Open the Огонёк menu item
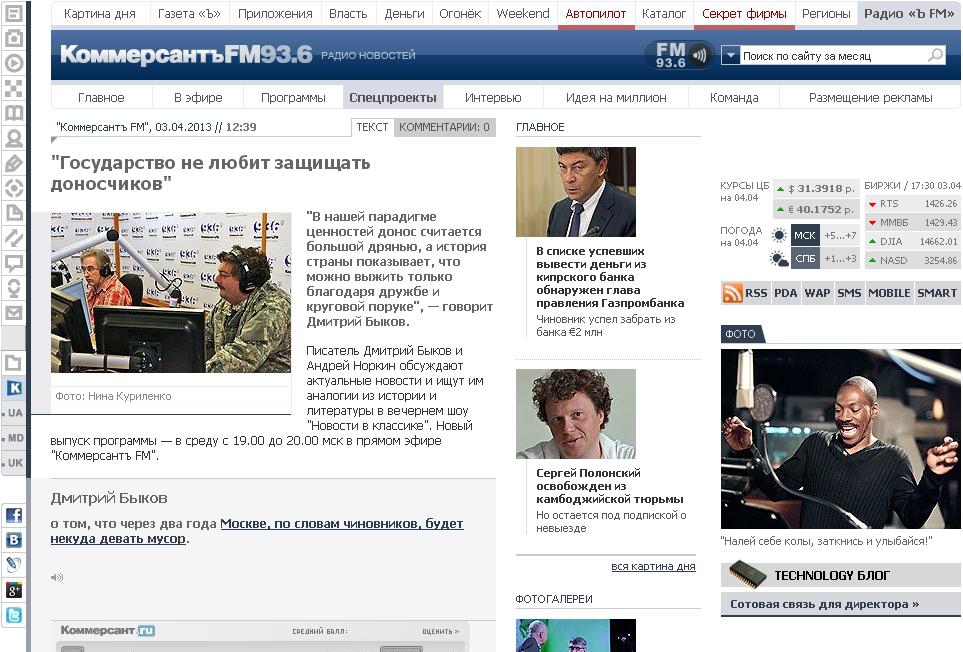The height and width of the screenshot is (652, 963). pyautogui.click(x=460, y=14)
